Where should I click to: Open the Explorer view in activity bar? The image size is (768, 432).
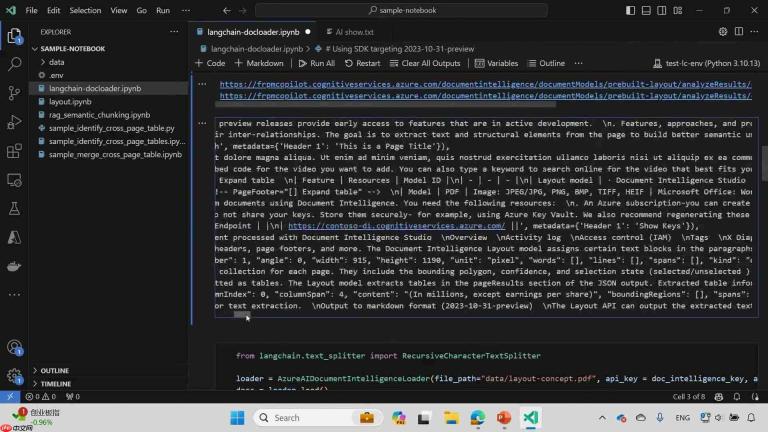14,36
